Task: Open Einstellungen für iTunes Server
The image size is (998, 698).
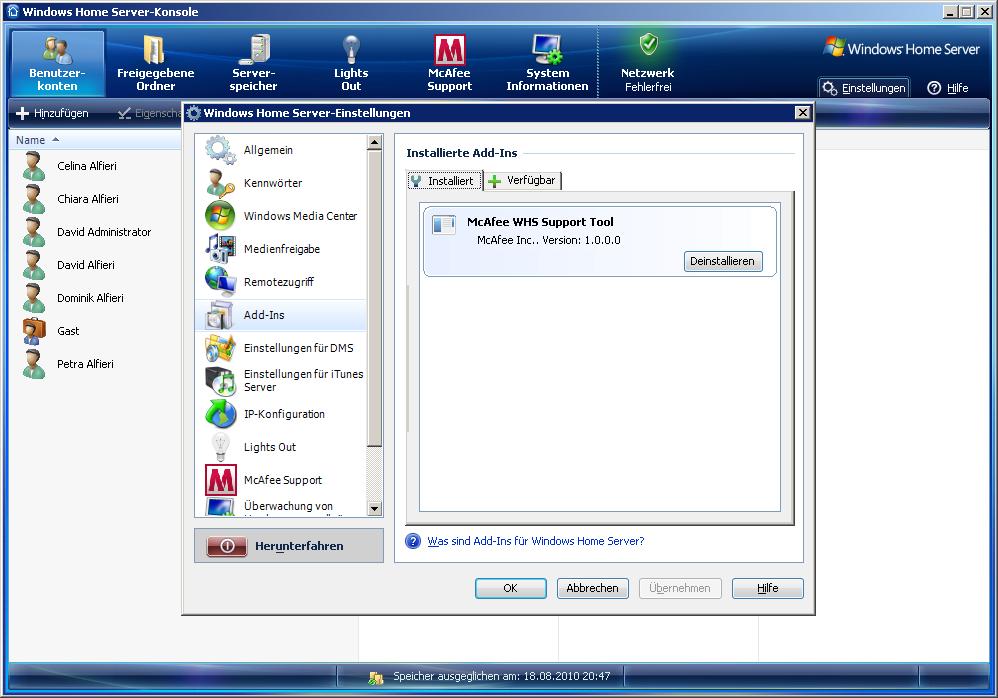Action: pyautogui.click(x=302, y=380)
